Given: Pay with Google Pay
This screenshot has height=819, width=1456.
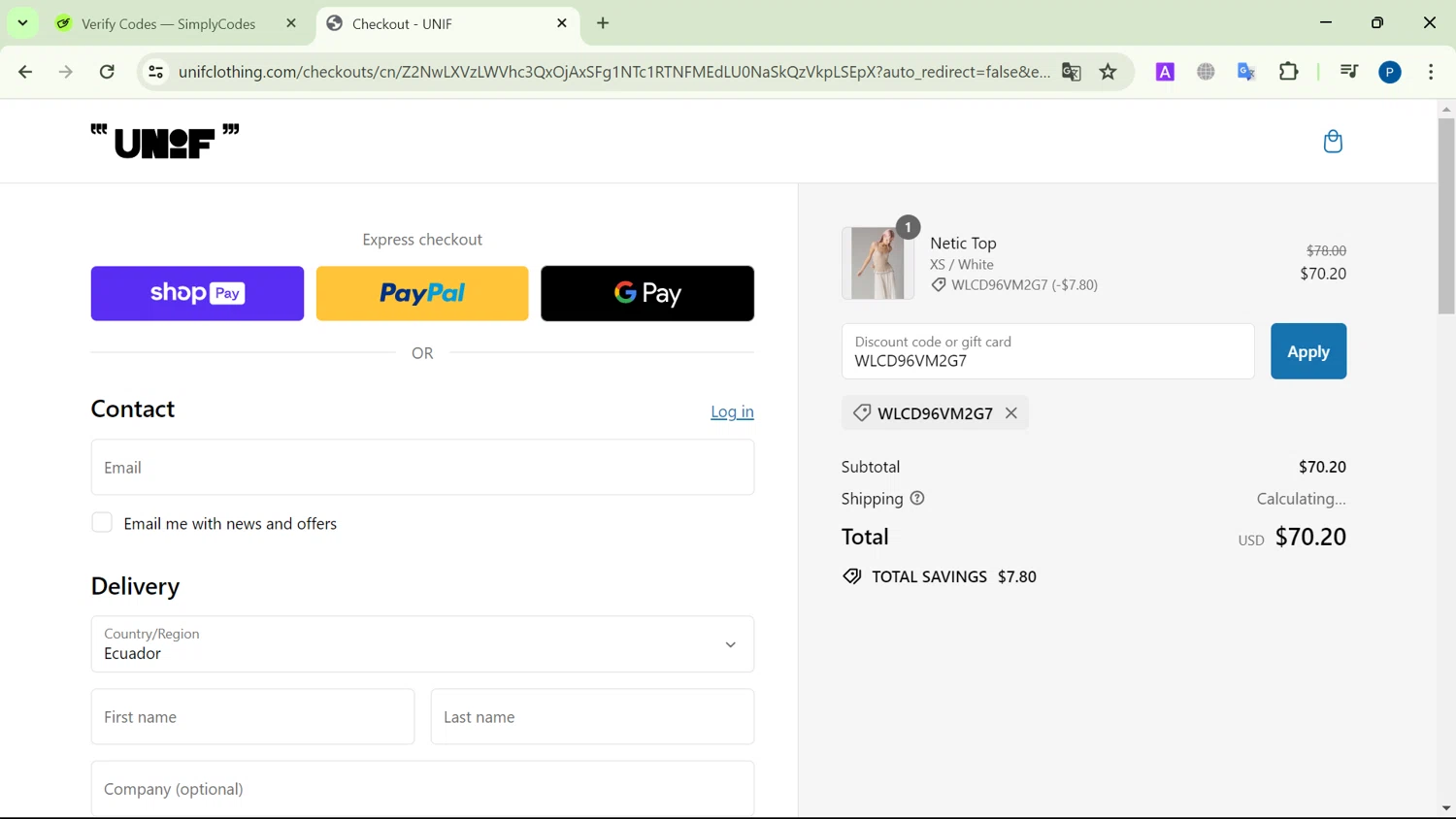Looking at the screenshot, I should [647, 293].
